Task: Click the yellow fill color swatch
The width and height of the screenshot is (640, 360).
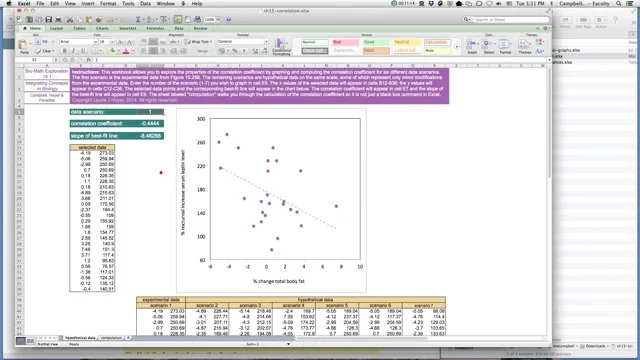Action: pos(112,51)
